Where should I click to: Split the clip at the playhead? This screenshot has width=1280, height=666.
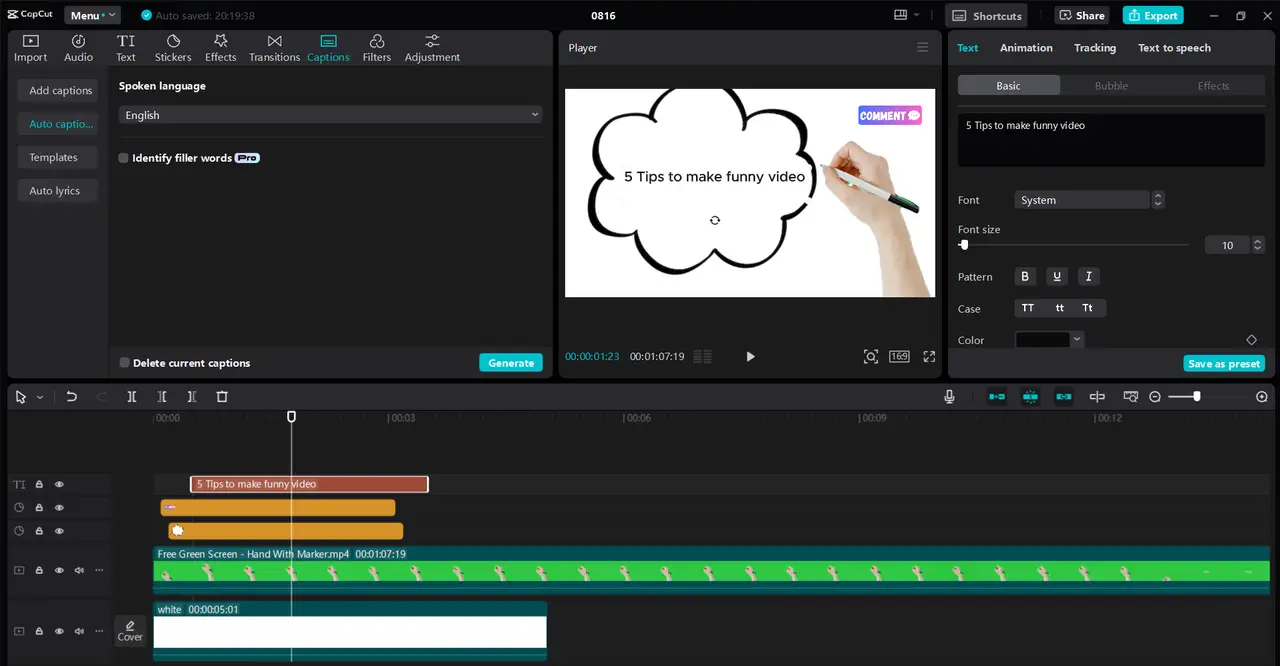click(131, 396)
